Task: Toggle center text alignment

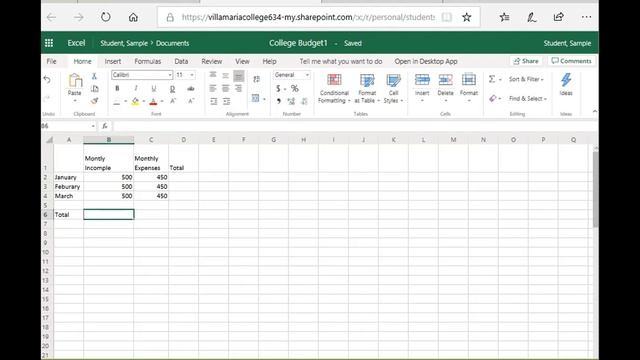Action: point(226,88)
